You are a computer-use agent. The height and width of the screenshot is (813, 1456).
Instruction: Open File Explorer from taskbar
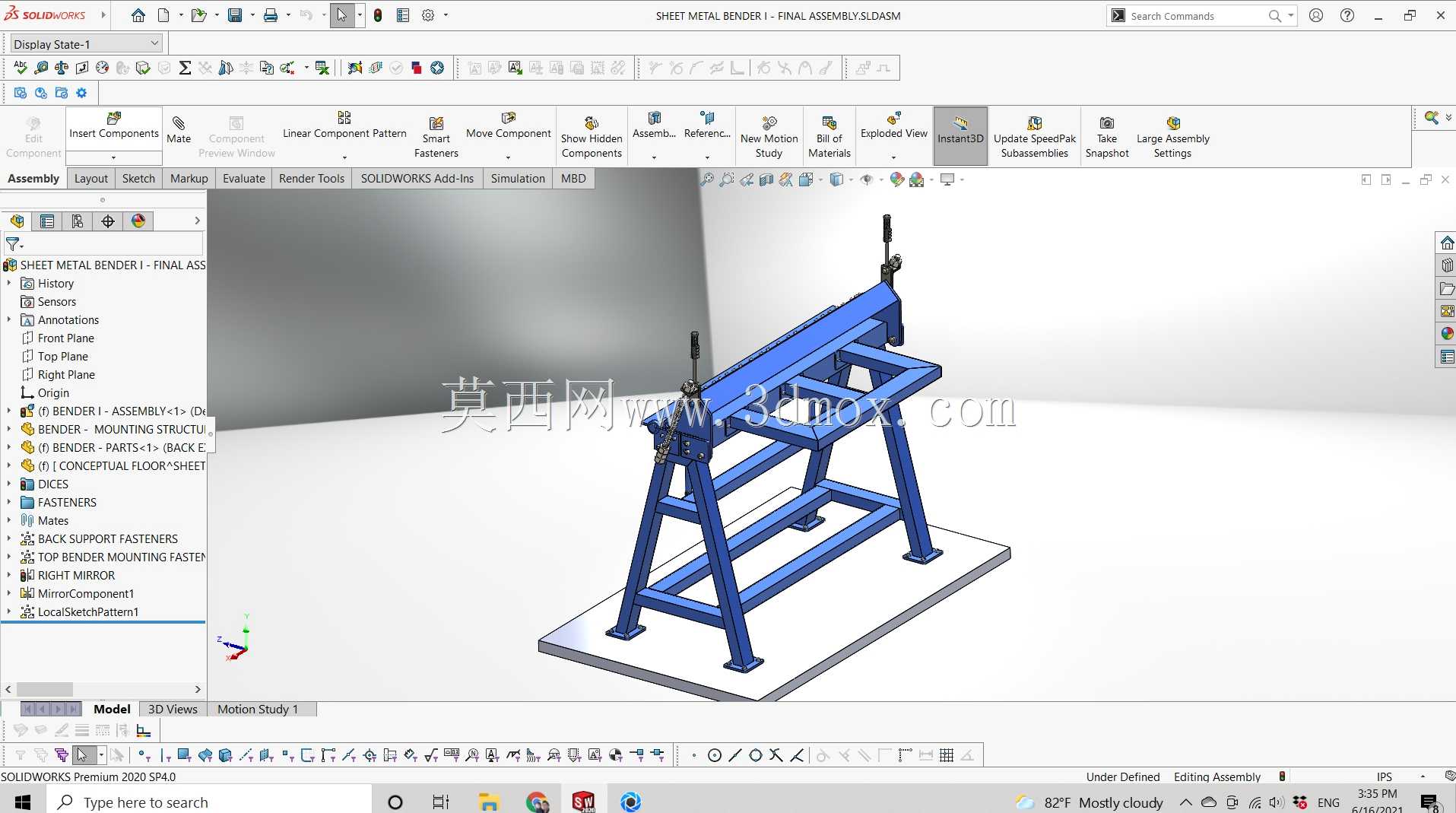point(488,802)
